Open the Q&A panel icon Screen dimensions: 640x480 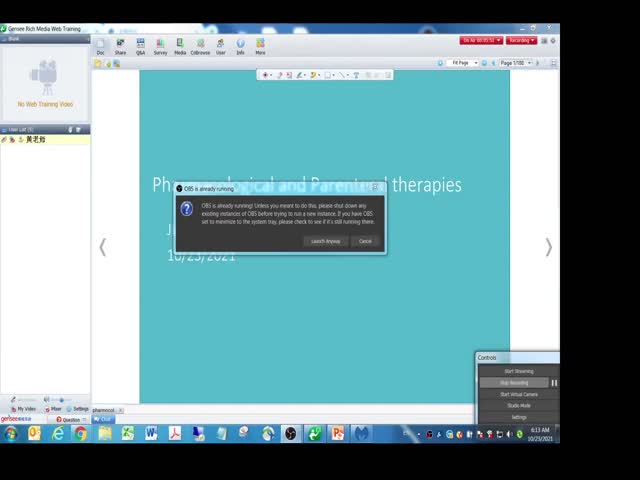(140, 46)
